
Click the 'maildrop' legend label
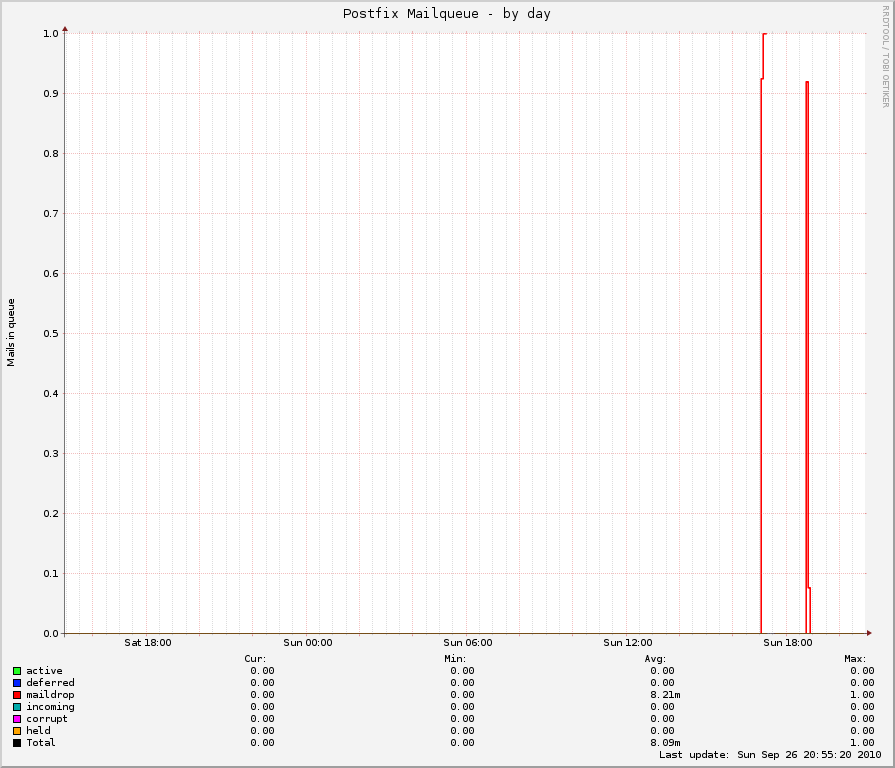tap(50, 695)
